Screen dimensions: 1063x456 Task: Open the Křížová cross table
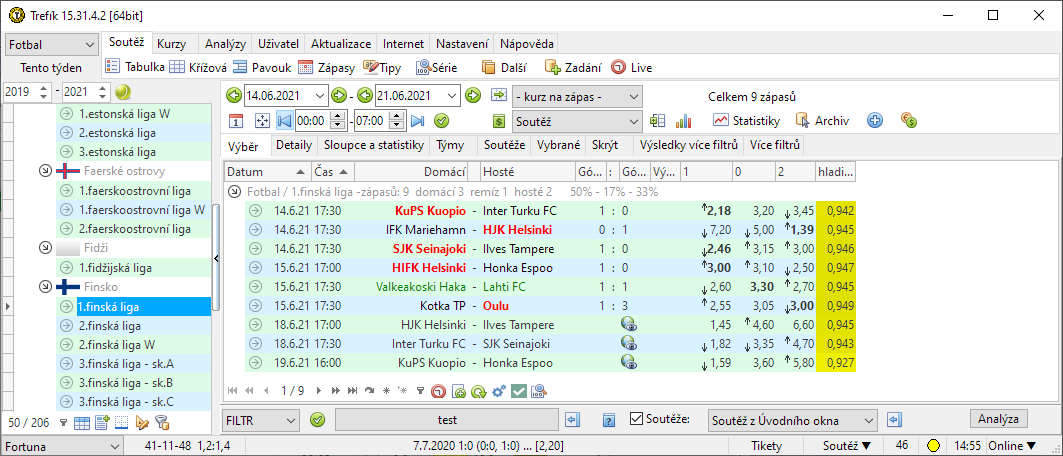197,67
